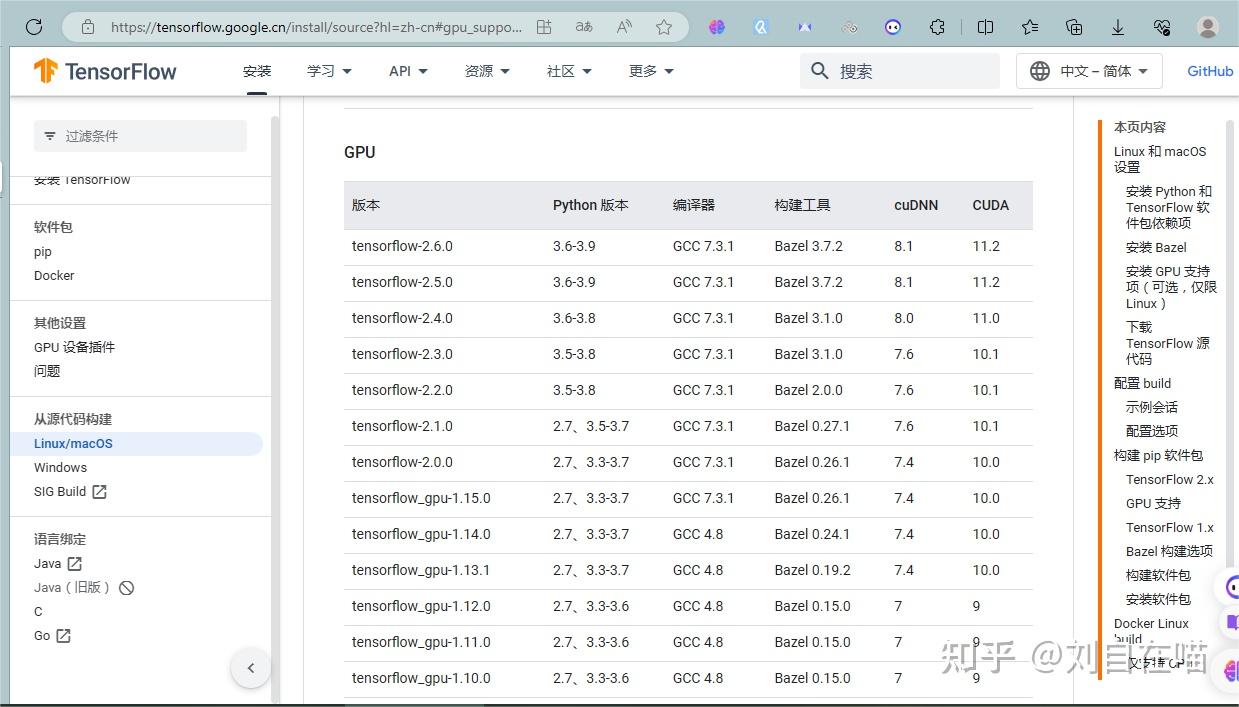Reload the current page
This screenshot has width=1239, height=707.
click(x=33, y=27)
